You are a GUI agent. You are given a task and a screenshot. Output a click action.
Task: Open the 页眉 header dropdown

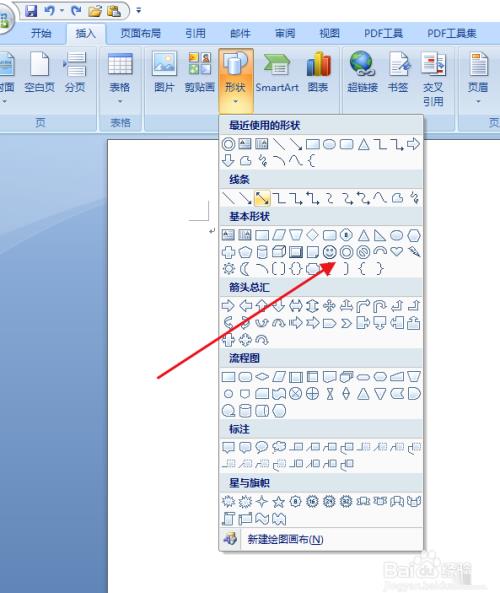(x=478, y=78)
